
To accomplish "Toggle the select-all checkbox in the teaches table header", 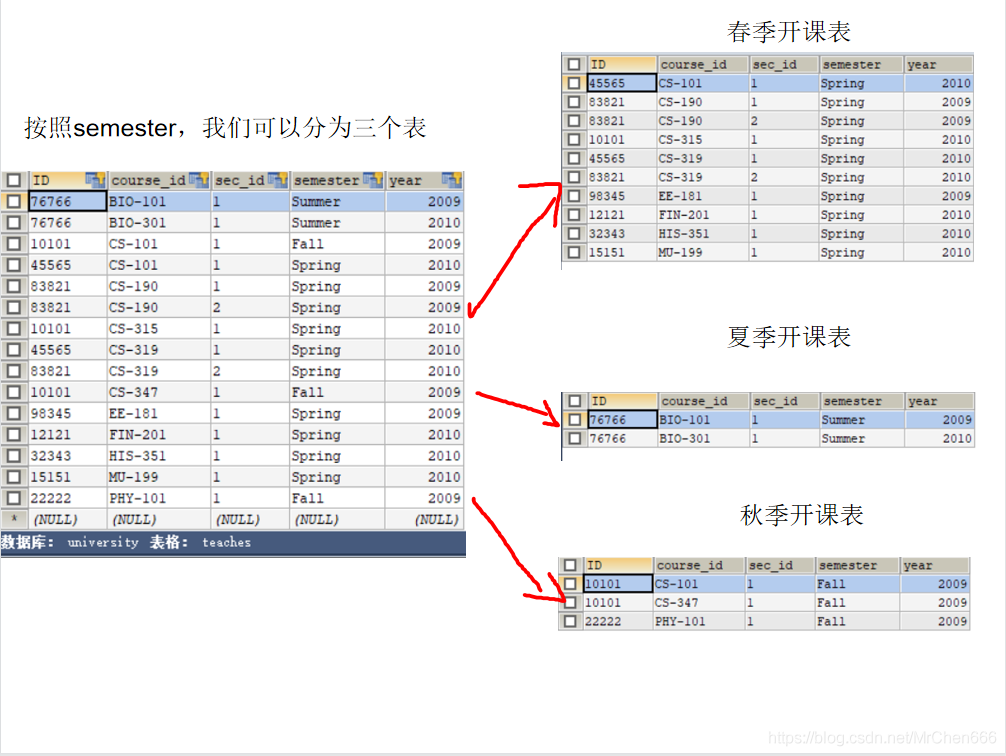I will click(13, 180).
